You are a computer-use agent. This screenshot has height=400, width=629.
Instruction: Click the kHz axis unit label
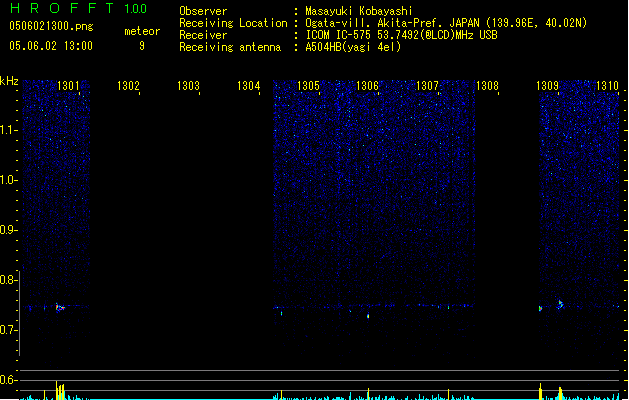[x=9, y=81]
